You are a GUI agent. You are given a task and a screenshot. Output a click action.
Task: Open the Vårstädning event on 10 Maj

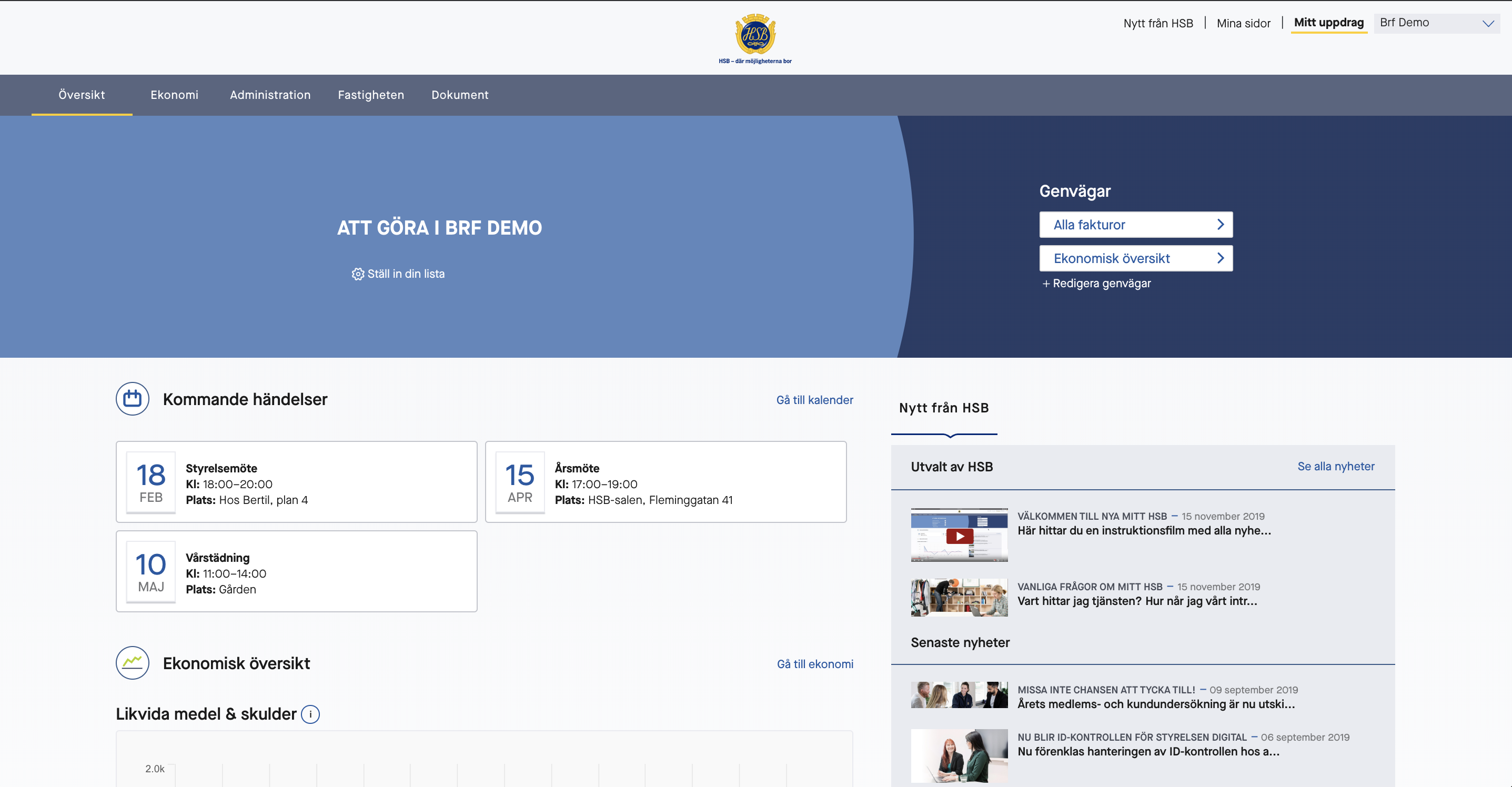pos(296,571)
